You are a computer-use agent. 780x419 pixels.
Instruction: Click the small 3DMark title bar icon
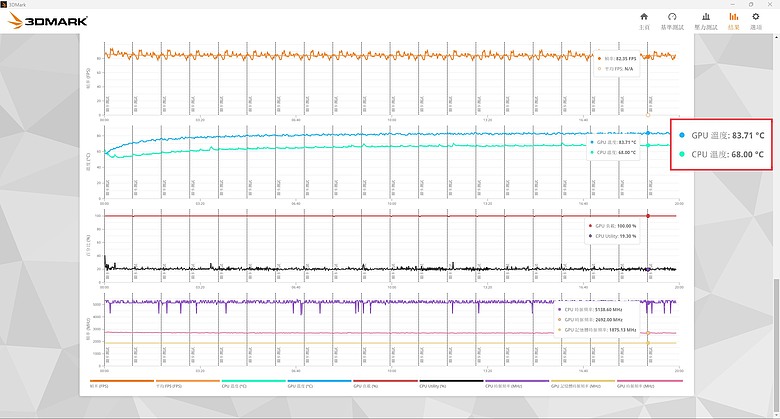coord(4,4)
